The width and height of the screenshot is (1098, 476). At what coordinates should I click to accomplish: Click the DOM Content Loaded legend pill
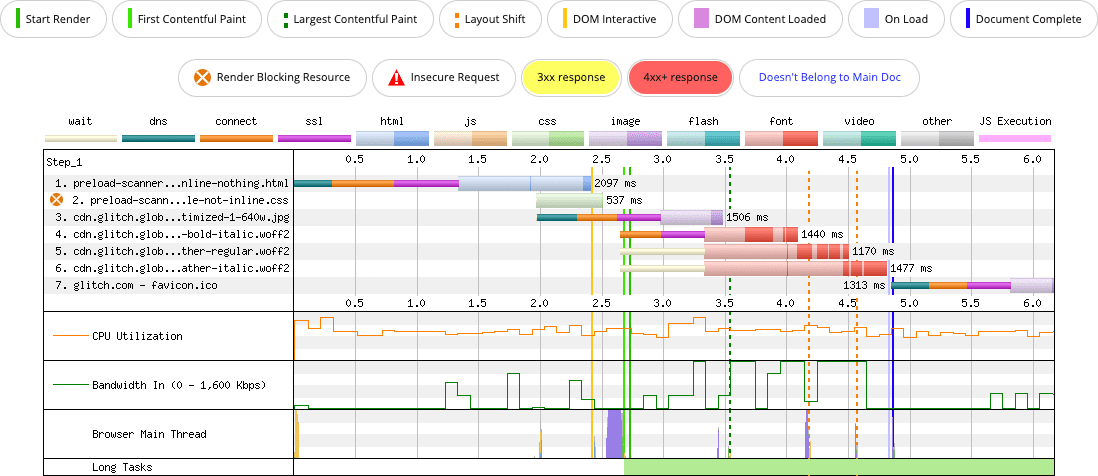[758, 19]
